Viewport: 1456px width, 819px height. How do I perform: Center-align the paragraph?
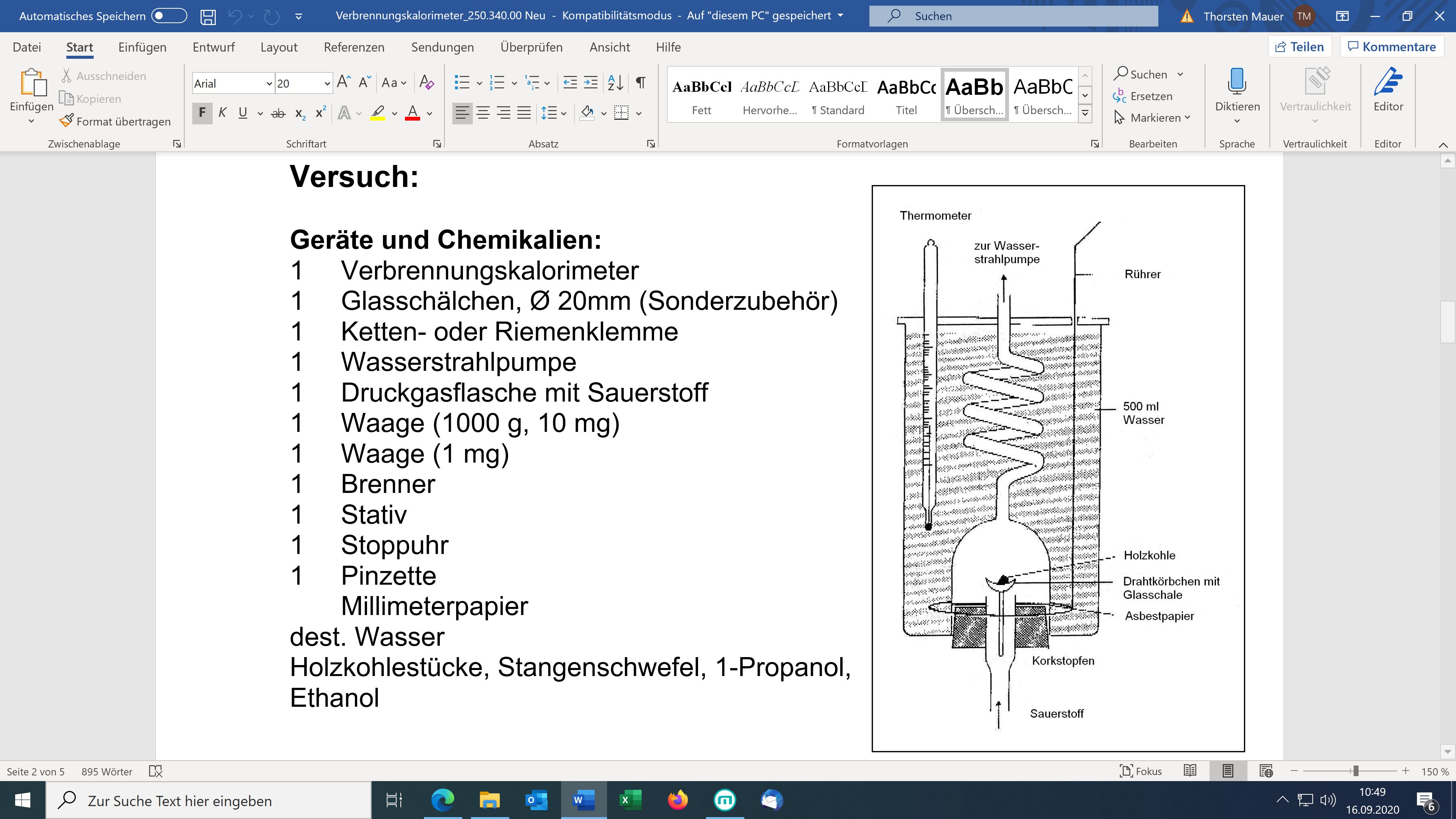(x=483, y=113)
